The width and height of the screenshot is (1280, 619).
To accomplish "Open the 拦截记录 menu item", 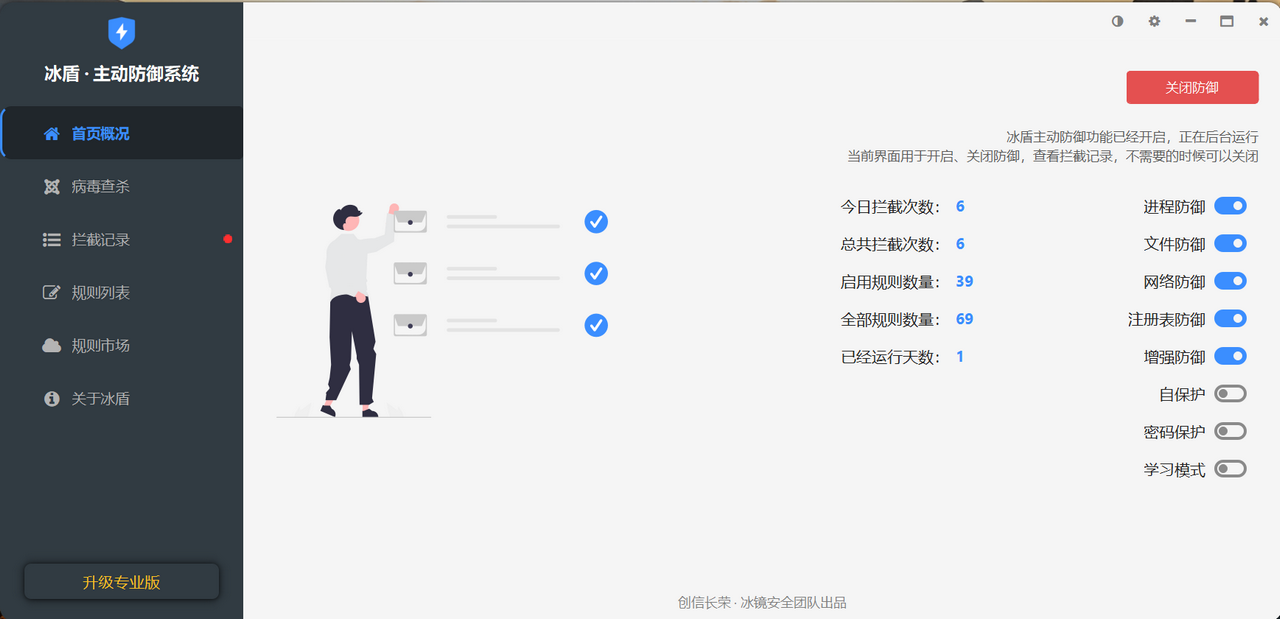I will (100, 240).
